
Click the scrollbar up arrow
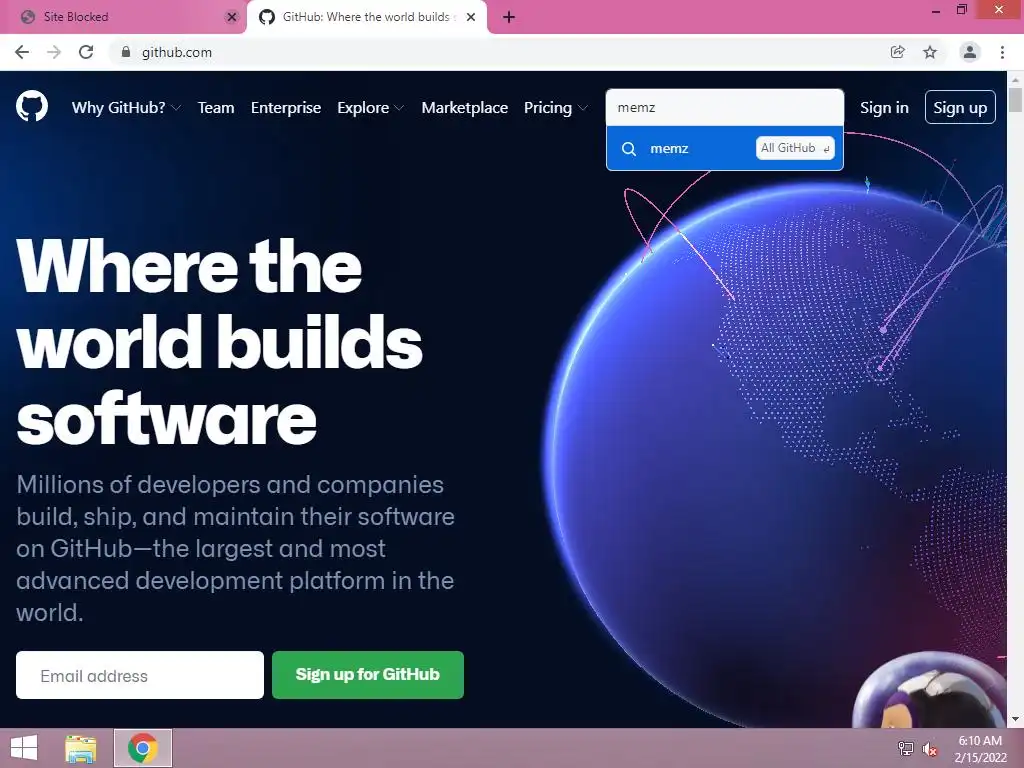click(1015, 79)
